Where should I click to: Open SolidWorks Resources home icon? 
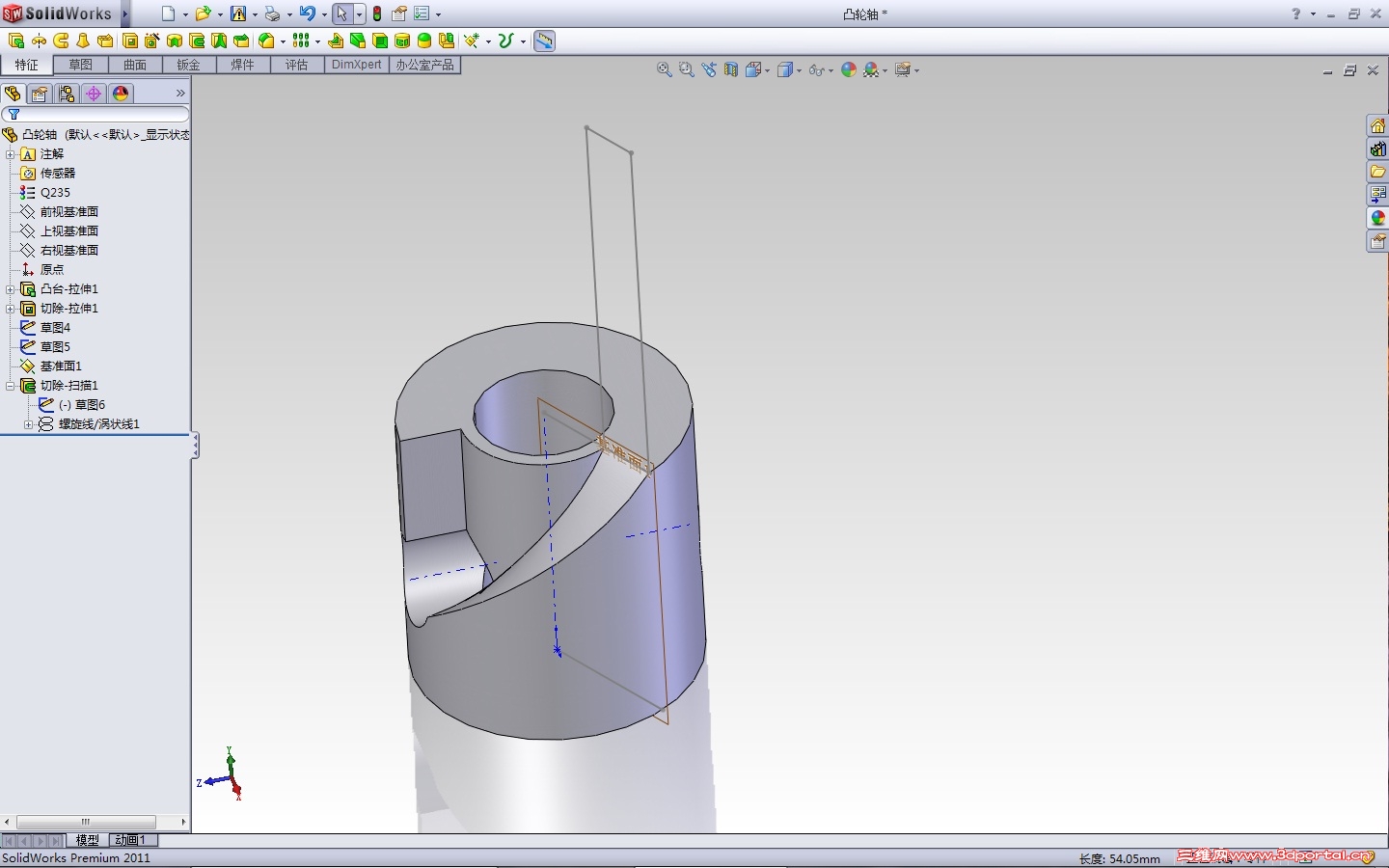pyautogui.click(x=1378, y=126)
